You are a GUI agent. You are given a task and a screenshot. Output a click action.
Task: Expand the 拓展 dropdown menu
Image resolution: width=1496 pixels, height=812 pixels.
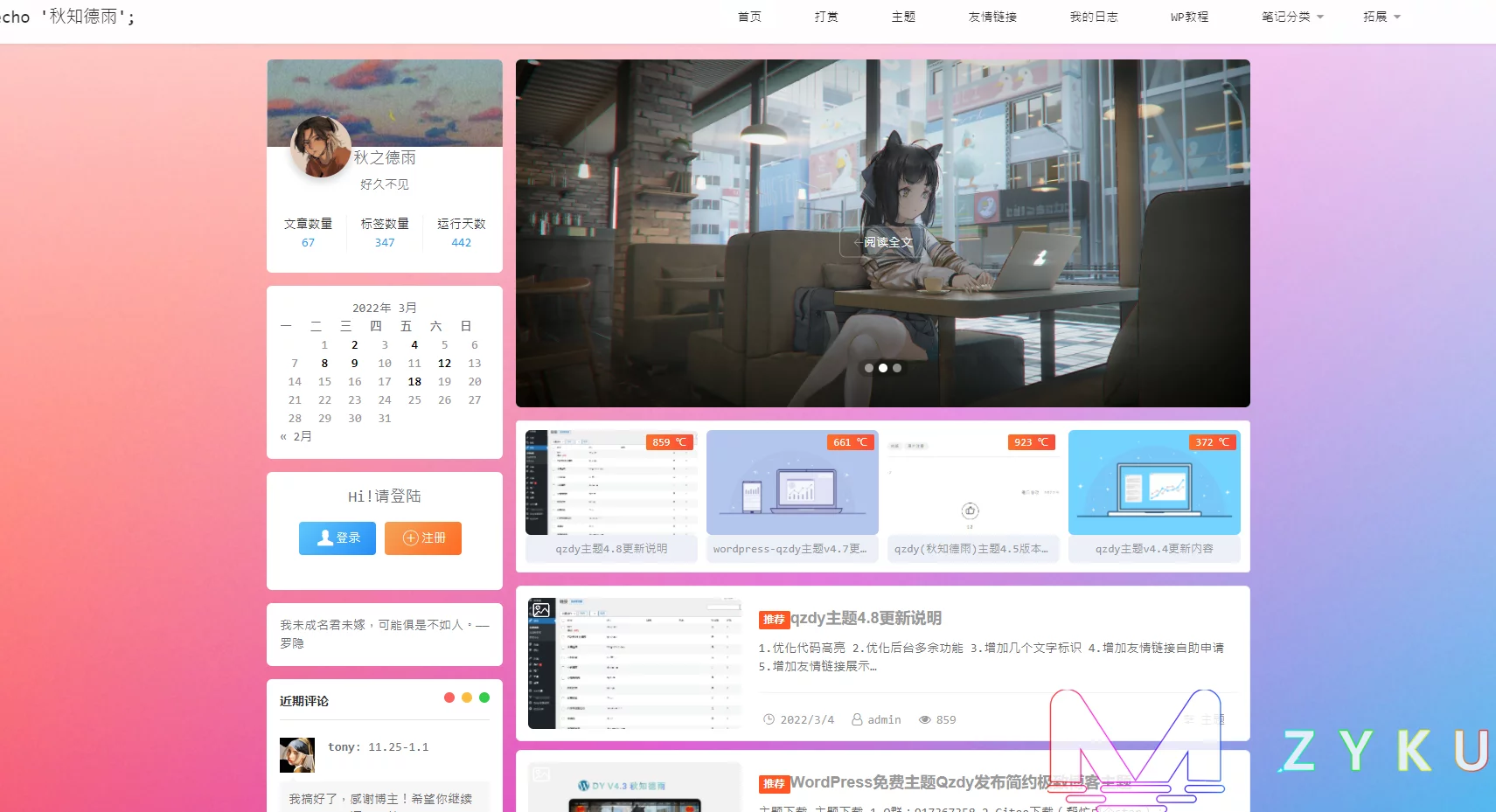(1381, 17)
